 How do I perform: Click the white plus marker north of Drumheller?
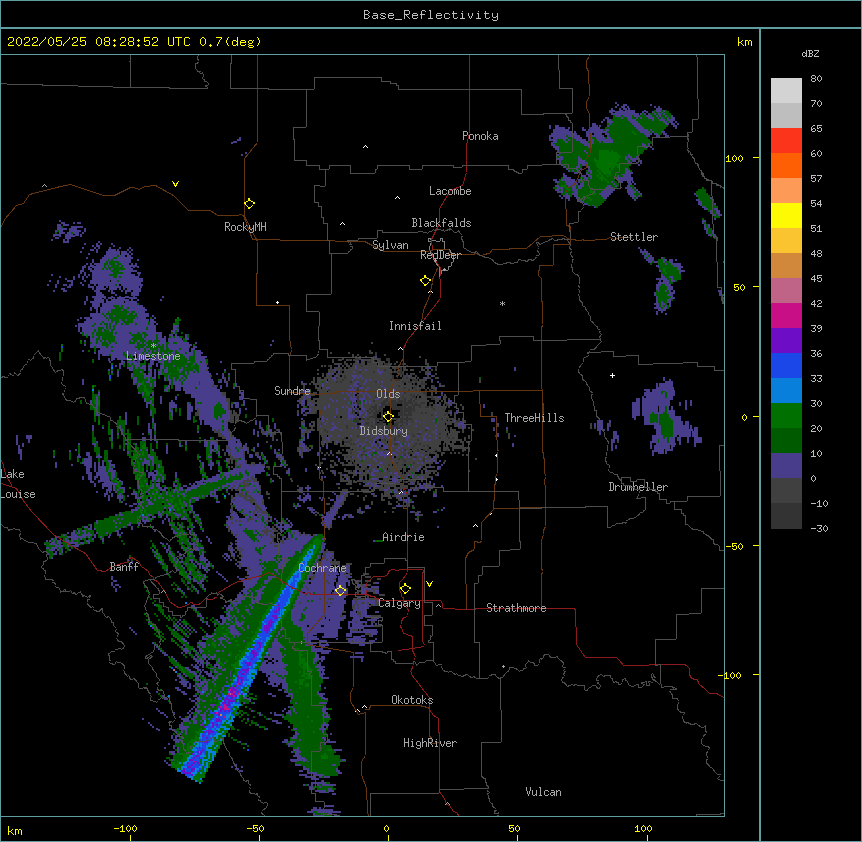pyautogui.click(x=612, y=375)
